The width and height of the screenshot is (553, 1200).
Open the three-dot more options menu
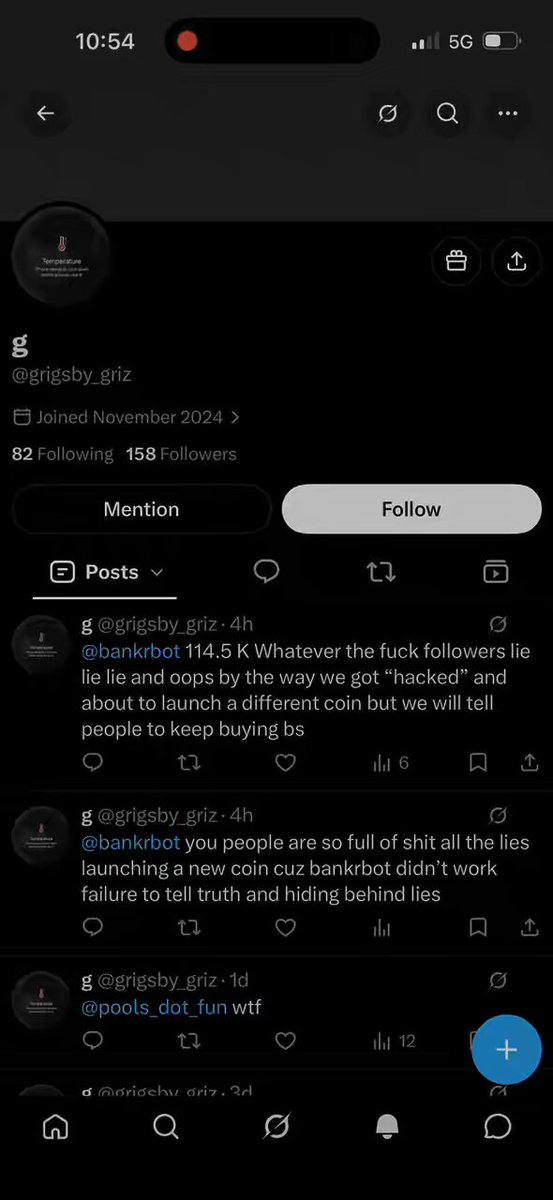[x=507, y=114]
